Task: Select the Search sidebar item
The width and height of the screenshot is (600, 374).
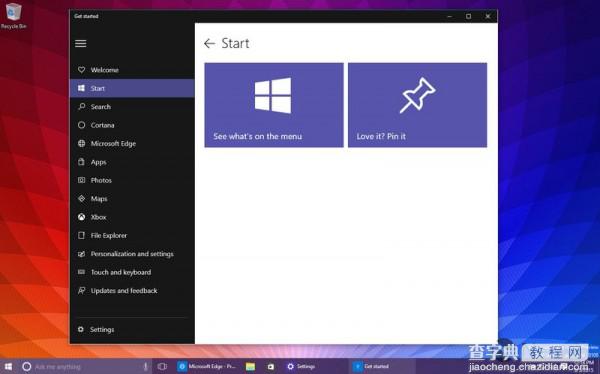Action: [x=132, y=106]
